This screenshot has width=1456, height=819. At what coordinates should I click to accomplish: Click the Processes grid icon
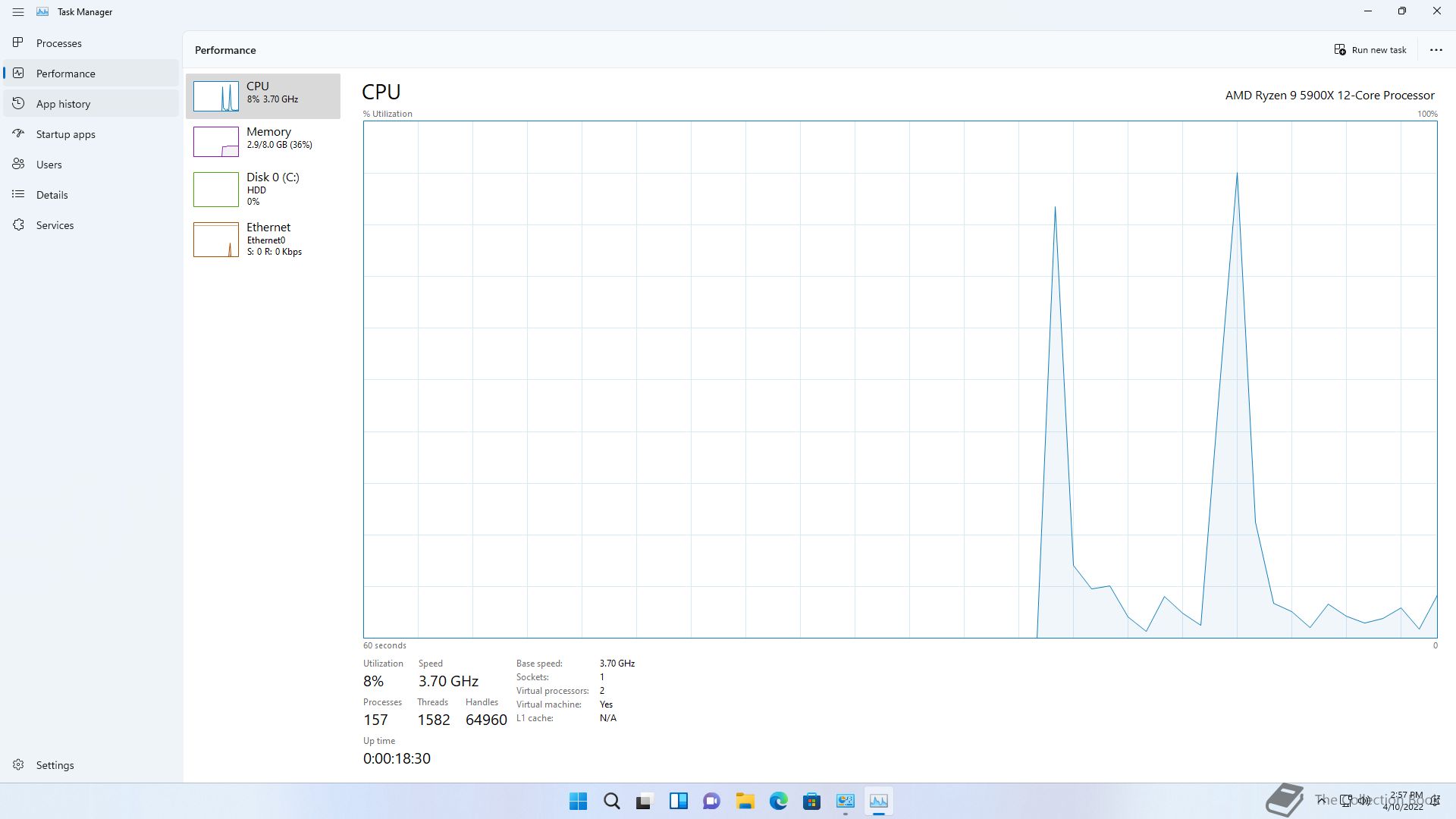[18, 42]
